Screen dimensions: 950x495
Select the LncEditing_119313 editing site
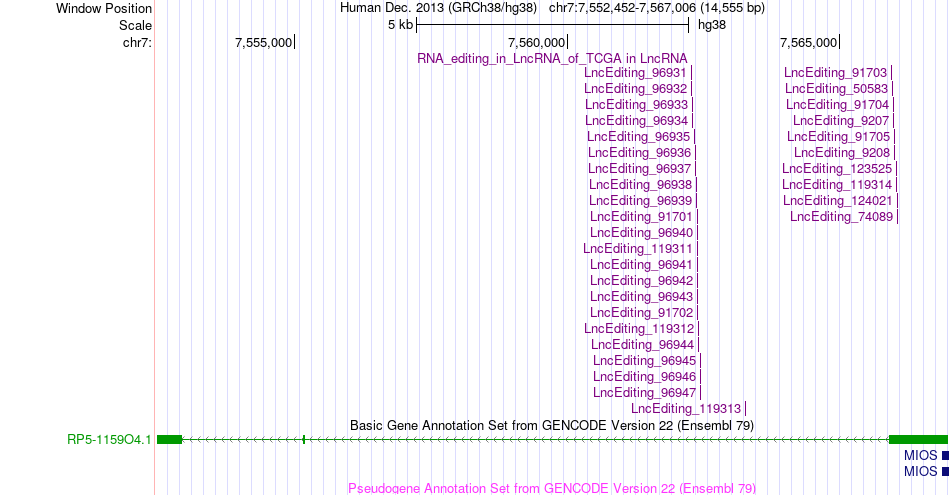pos(686,409)
